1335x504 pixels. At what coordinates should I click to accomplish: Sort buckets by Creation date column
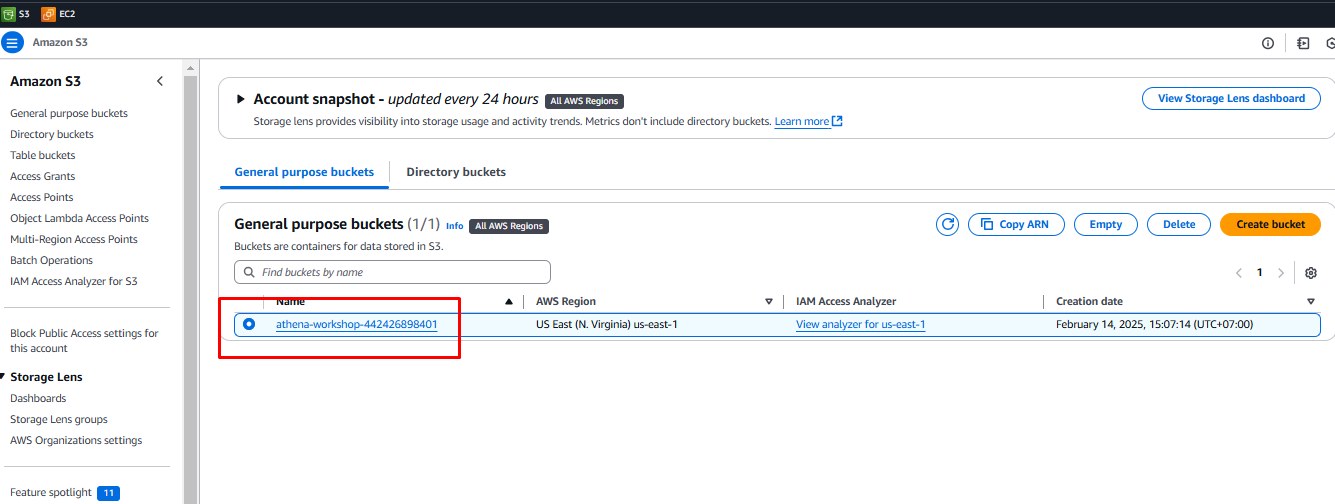pos(1310,301)
